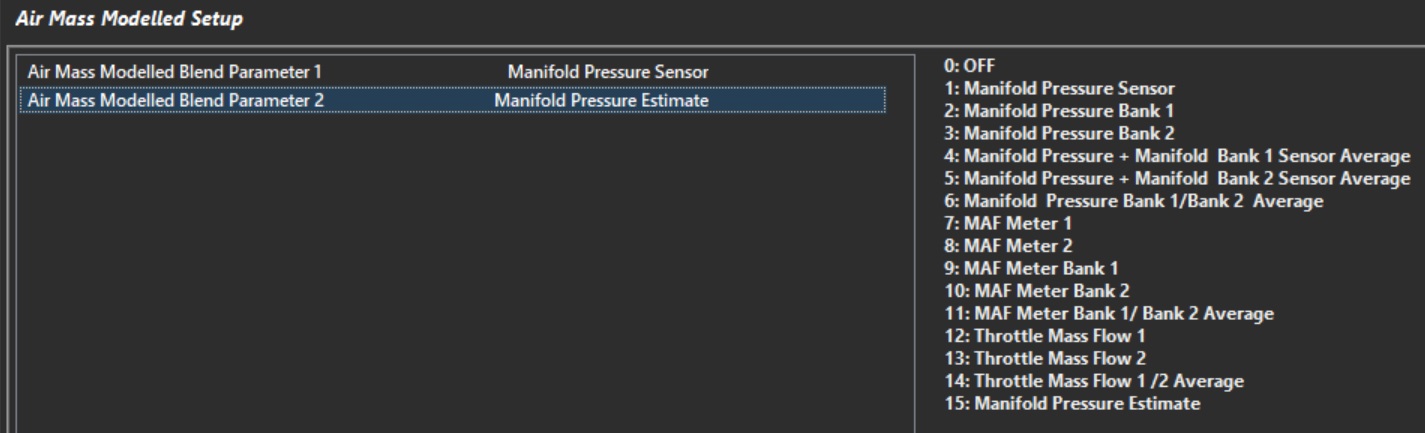
Task: Click option 12: Throttle Mass Flow 1
Action: point(1044,336)
